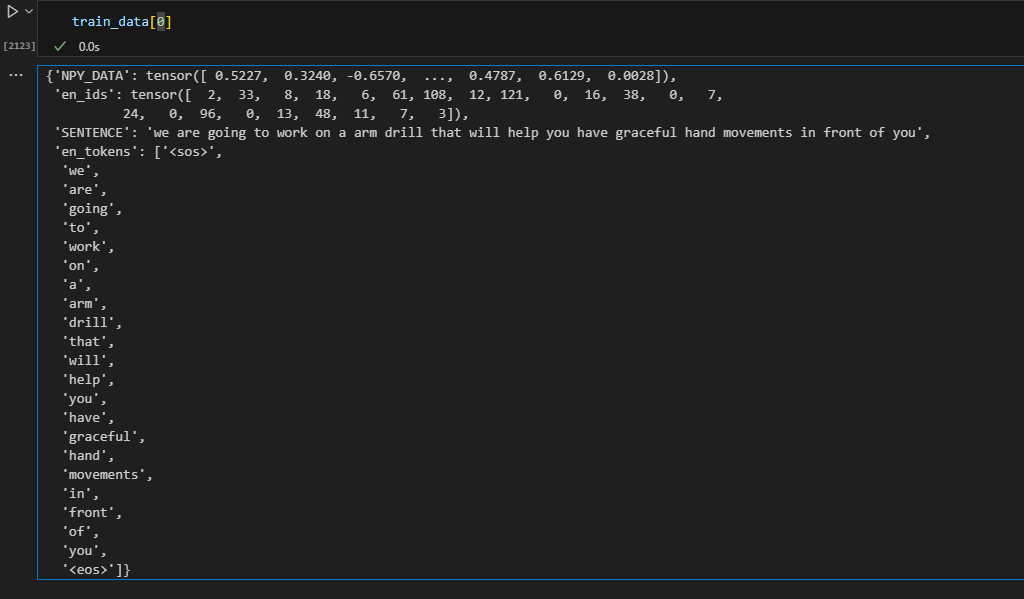Click the NPY_DATA key in output
This screenshot has height=599, width=1024.
tap(91, 76)
